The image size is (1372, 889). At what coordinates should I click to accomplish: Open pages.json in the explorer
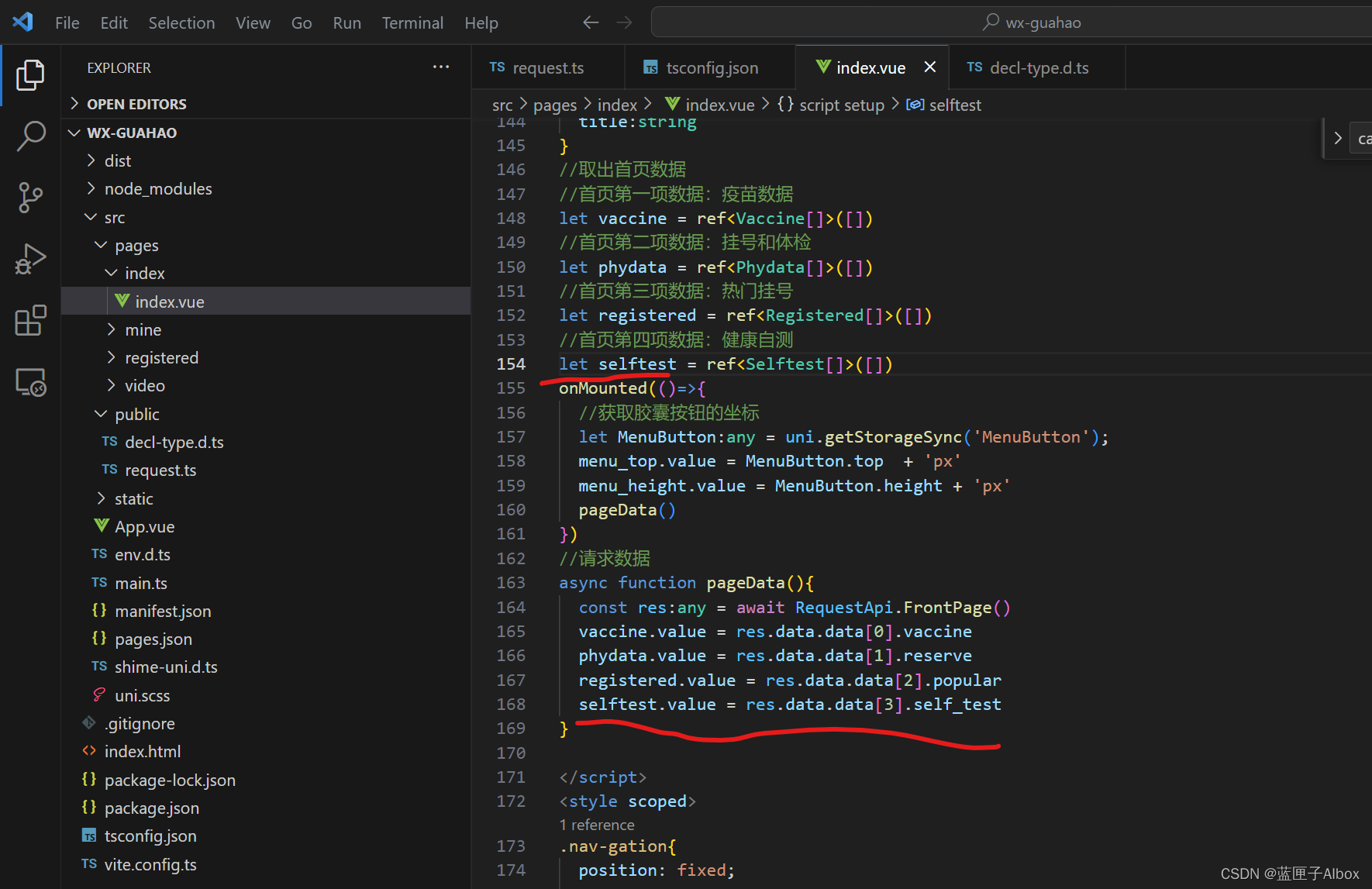[x=266, y=639]
